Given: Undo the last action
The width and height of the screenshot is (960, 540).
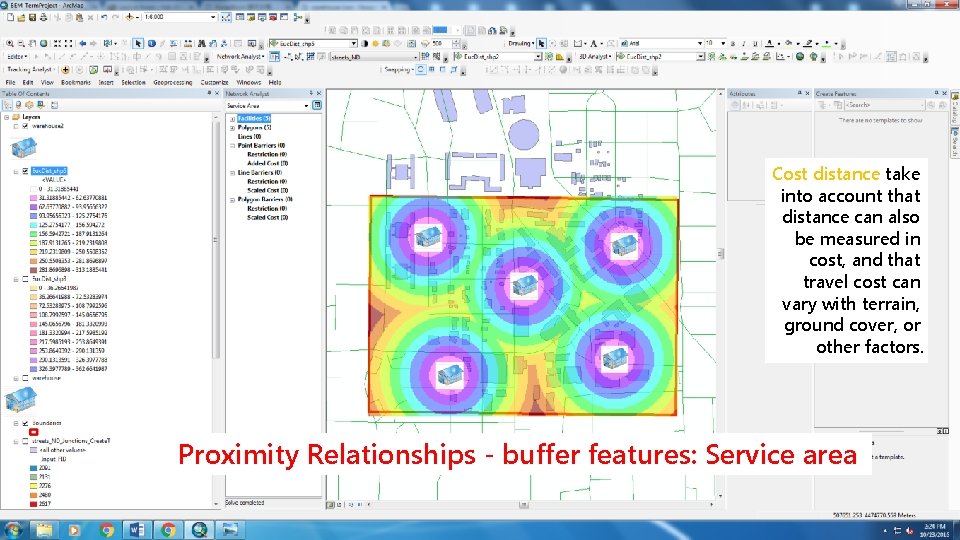Looking at the screenshot, I should click(103, 17).
